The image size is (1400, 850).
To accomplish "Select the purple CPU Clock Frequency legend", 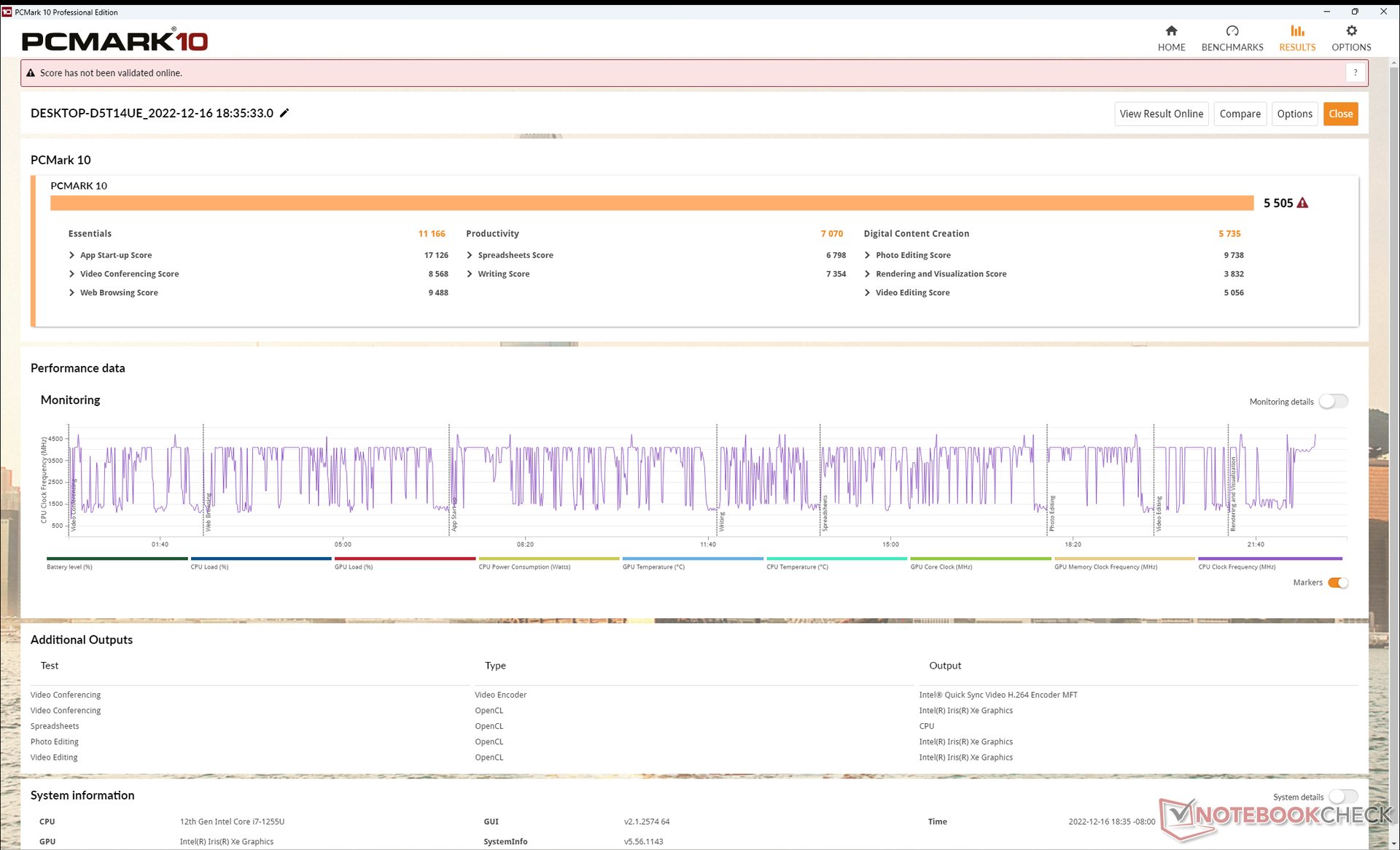I will click(1269, 559).
